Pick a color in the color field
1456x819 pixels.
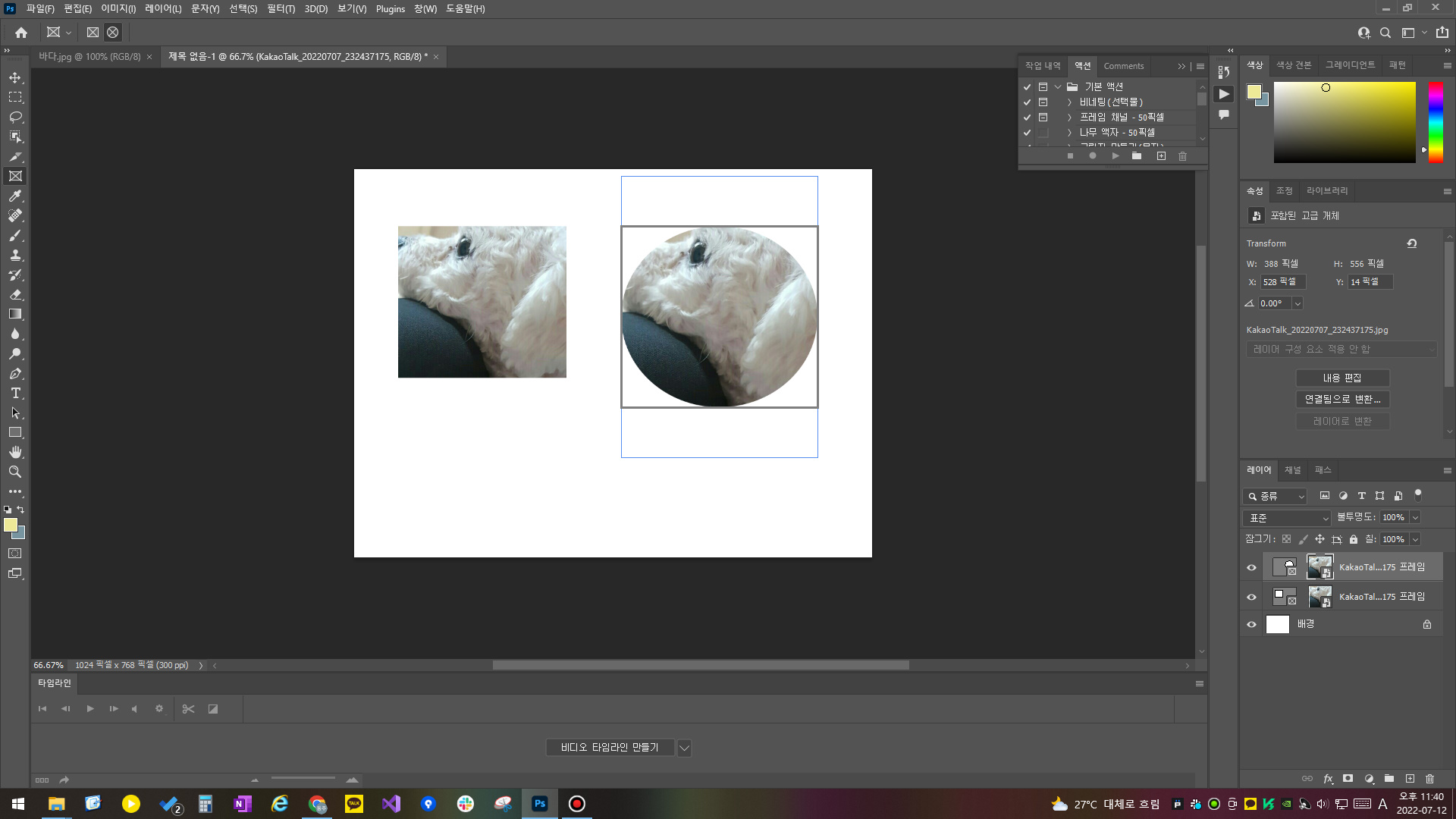[1345, 122]
